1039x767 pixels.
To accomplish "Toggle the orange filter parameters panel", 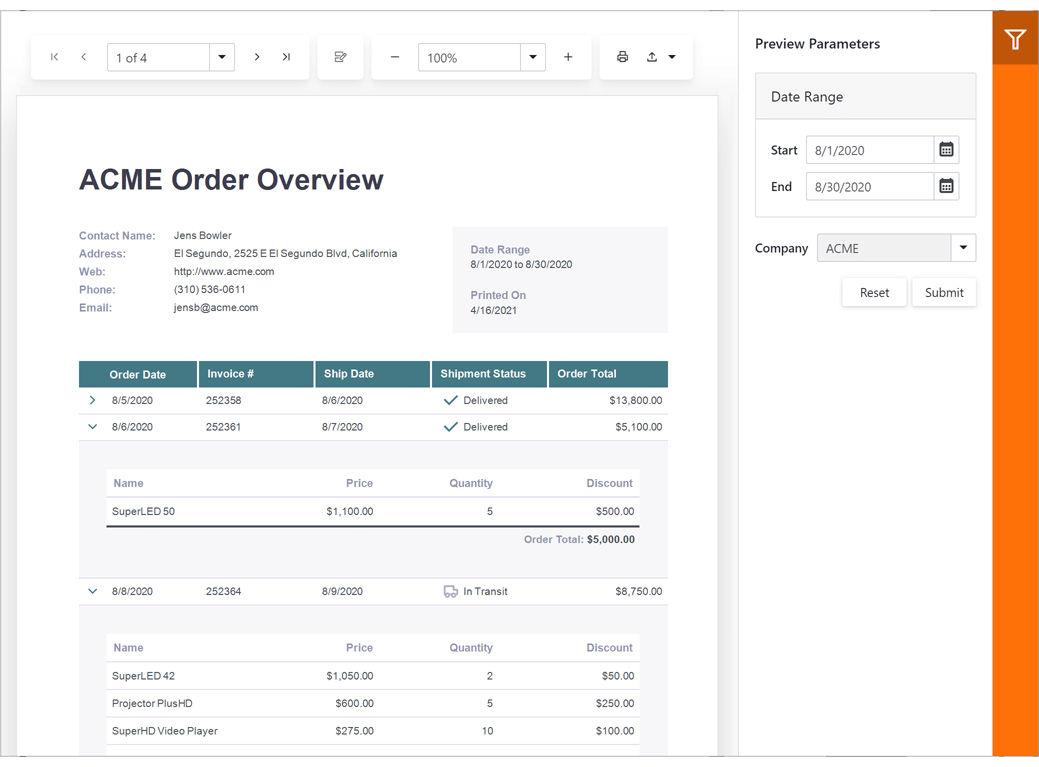I will point(1014,39).
